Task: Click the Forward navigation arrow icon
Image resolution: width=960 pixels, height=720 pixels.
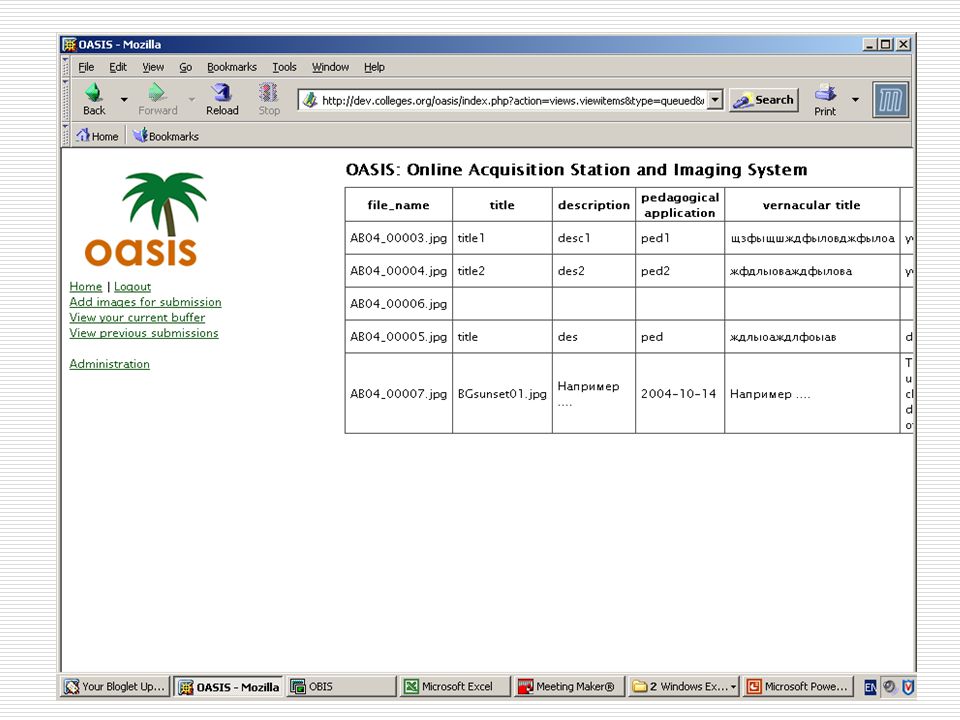Action: pos(157,92)
